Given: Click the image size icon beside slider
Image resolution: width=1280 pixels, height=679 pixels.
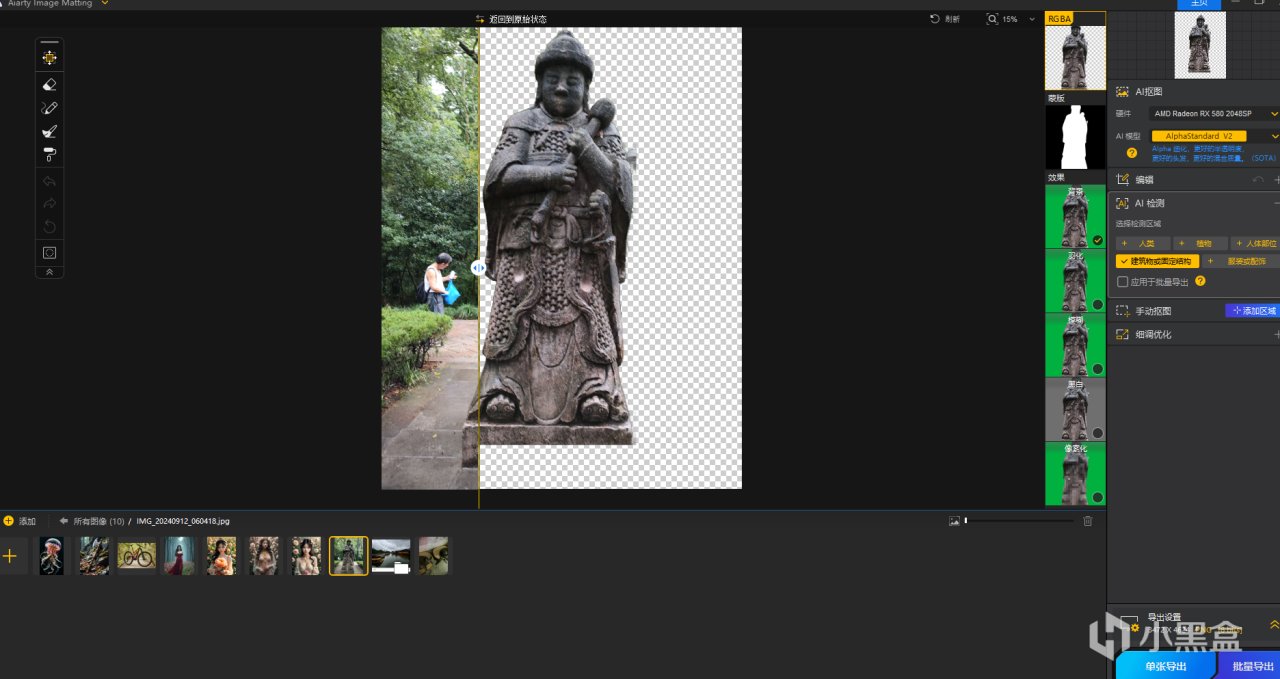Looking at the screenshot, I should (x=954, y=521).
